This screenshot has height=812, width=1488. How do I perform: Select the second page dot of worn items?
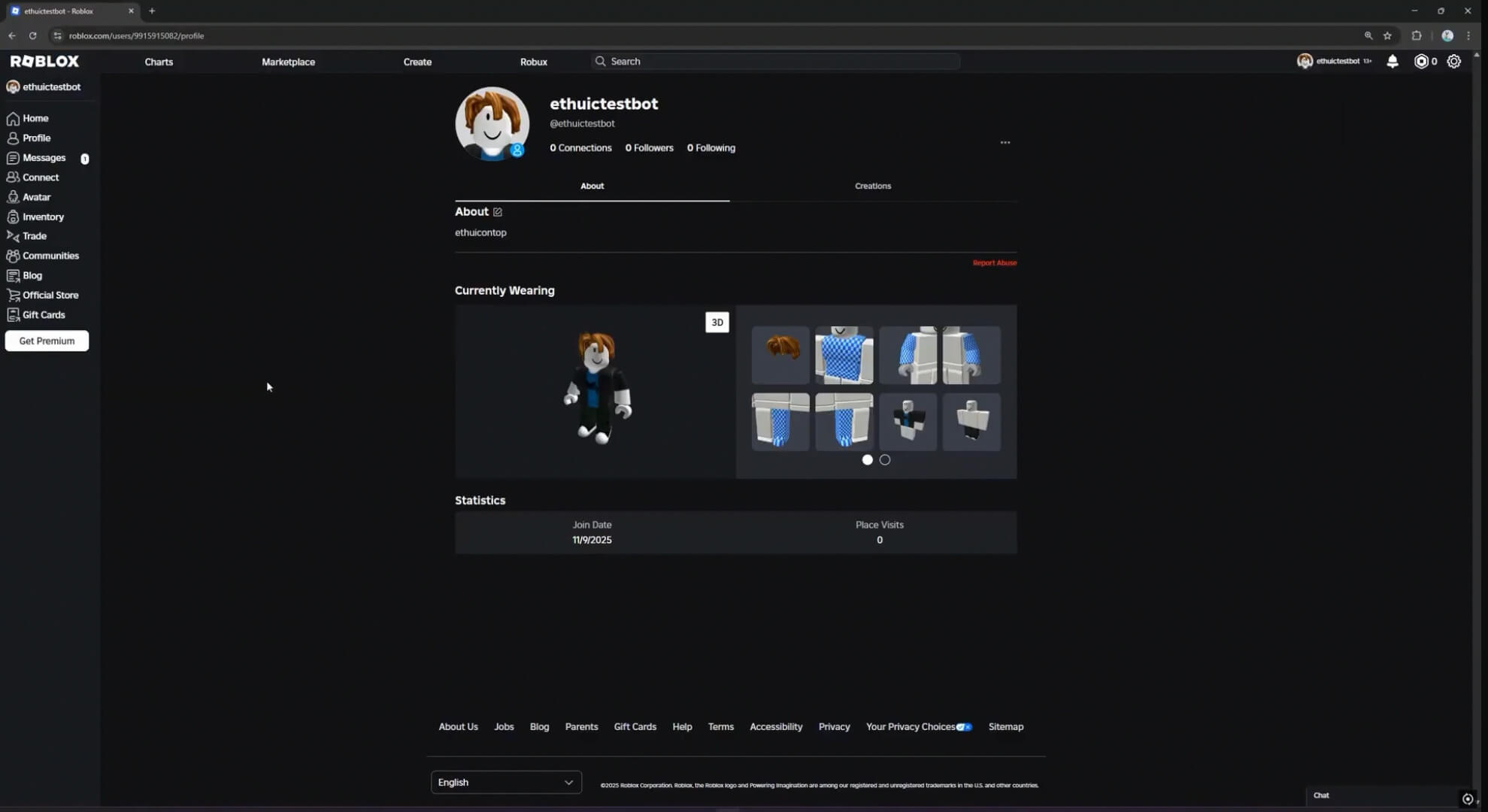pyautogui.click(x=885, y=459)
